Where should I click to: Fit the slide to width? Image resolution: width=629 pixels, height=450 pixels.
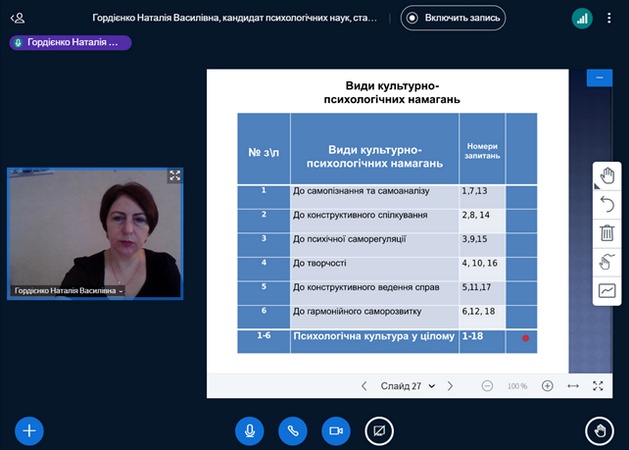(573, 386)
